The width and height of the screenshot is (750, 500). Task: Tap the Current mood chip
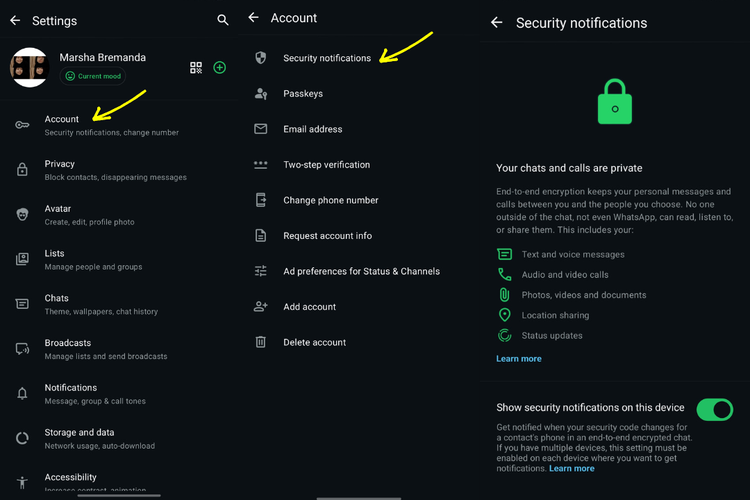(x=93, y=76)
